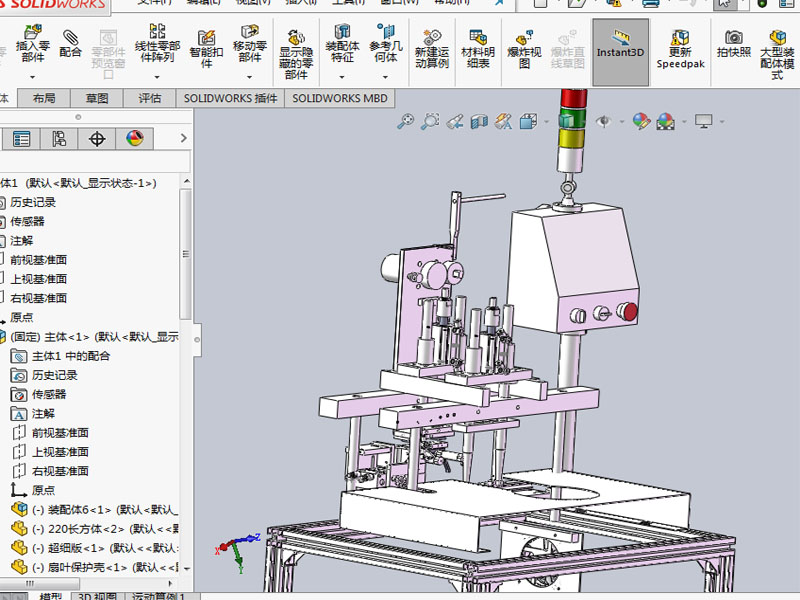Open the Edit Appearance color ball icon

(x=641, y=122)
